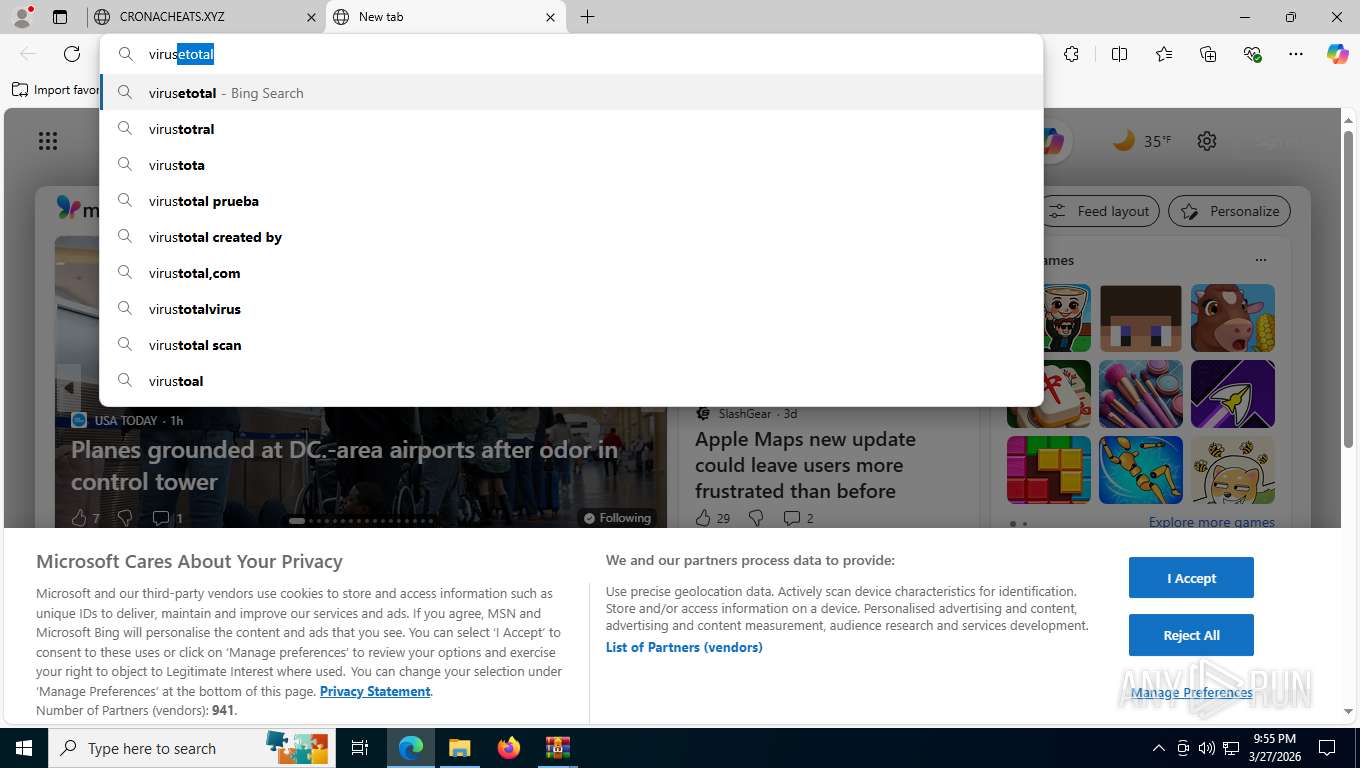Toggle the Split screen icon
The height and width of the screenshot is (768, 1360).
coord(1119,54)
